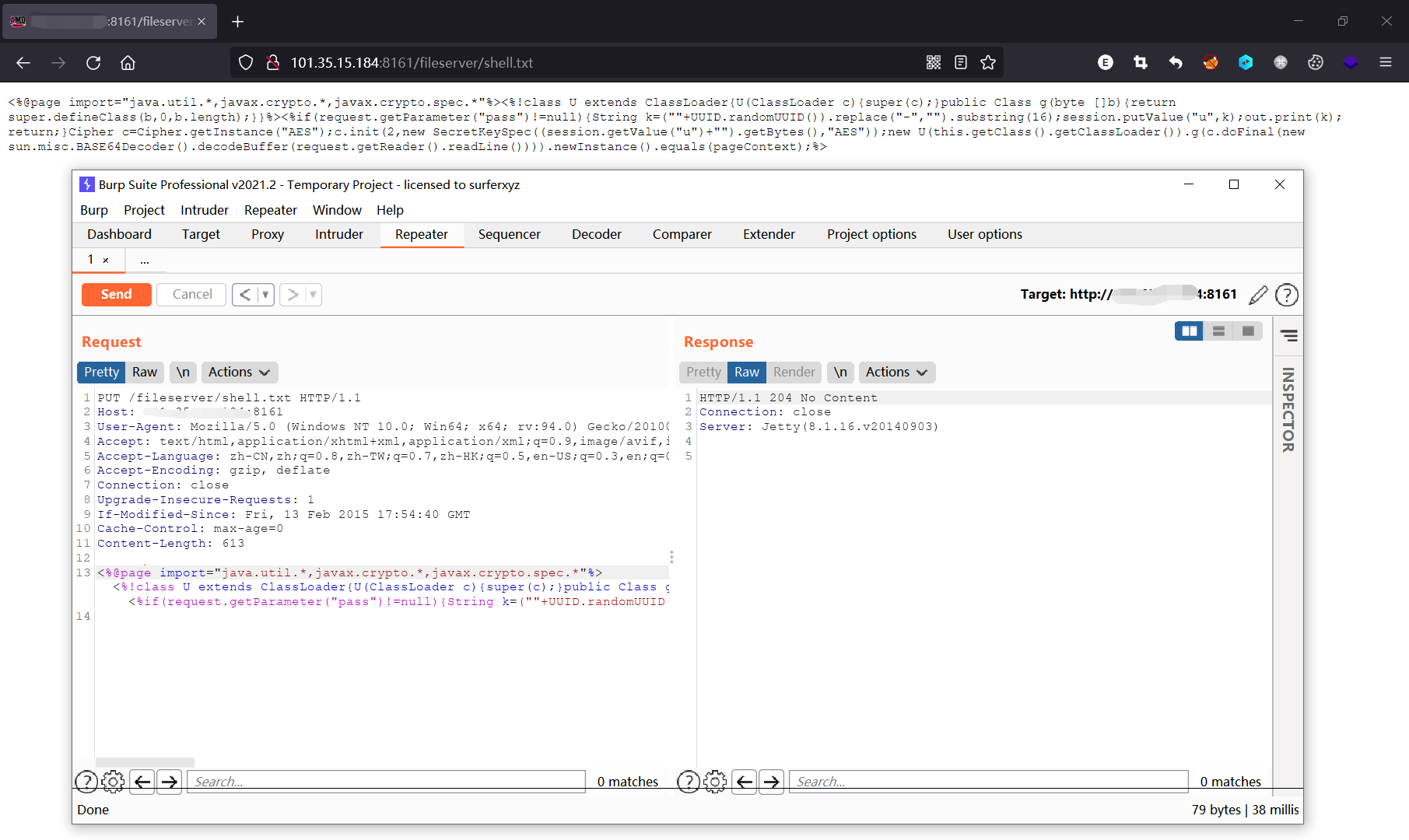Open the blue hexagon extension icon
Screen dimensions: 1409x840
(x=1246, y=63)
